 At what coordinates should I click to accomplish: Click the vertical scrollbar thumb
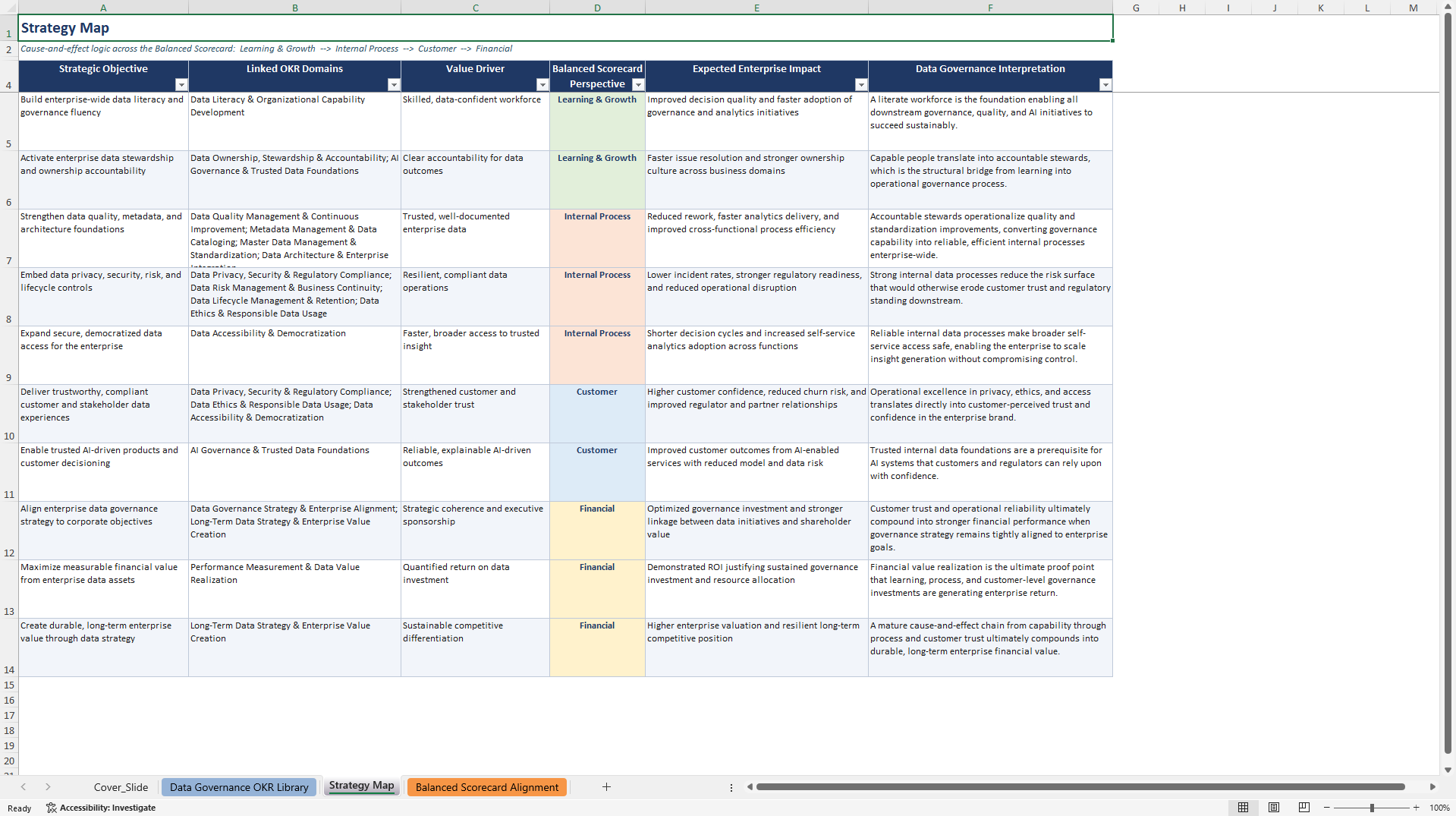click(x=1448, y=384)
